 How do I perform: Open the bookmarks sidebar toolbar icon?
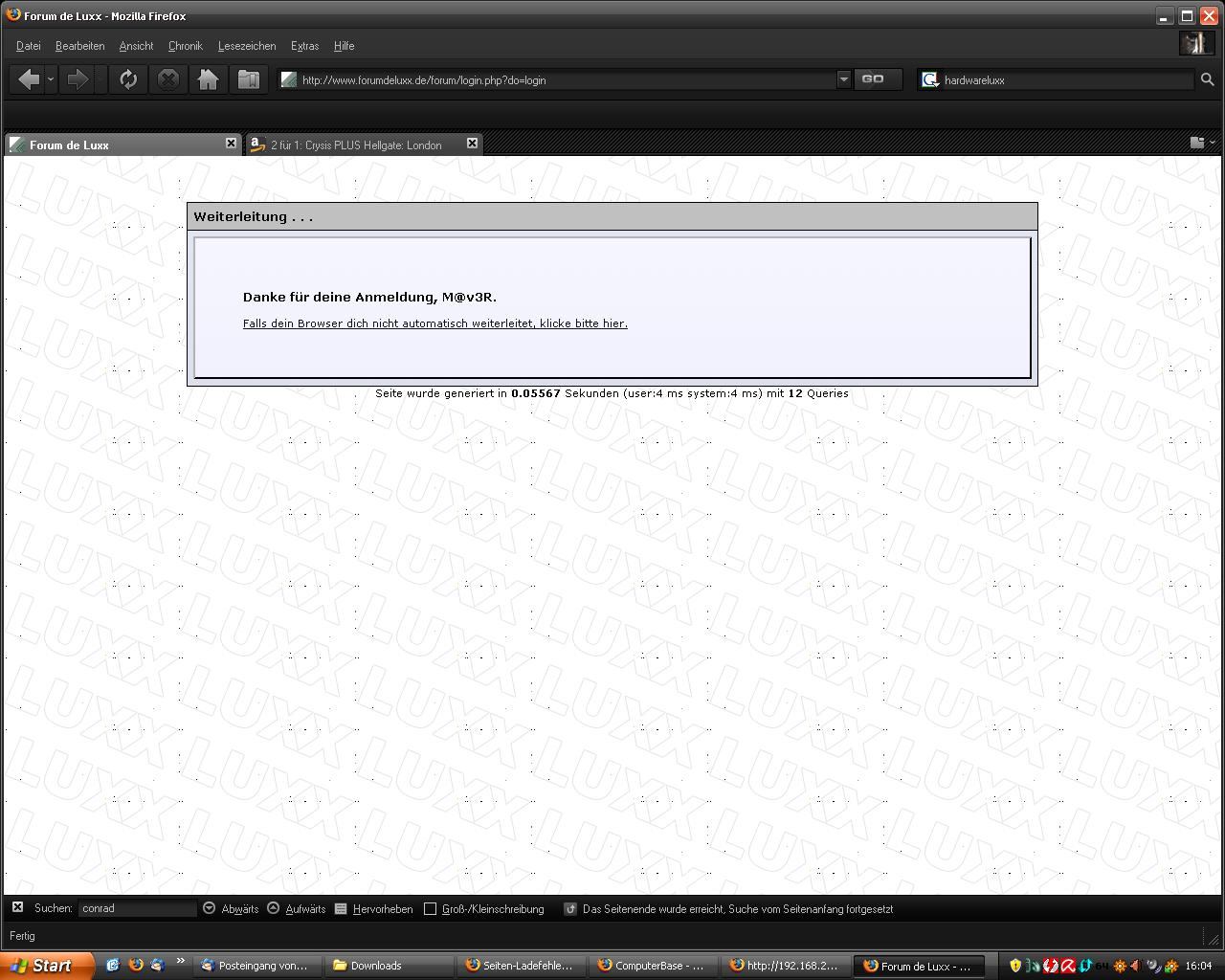coord(249,79)
